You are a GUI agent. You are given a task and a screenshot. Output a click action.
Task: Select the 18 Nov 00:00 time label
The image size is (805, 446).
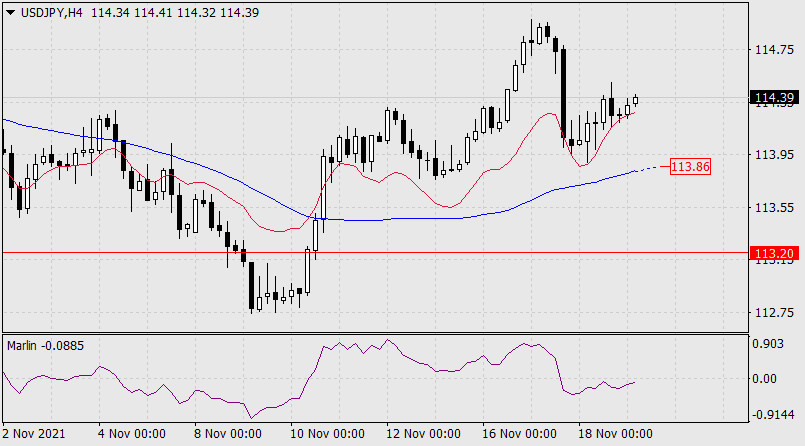[615, 434]
